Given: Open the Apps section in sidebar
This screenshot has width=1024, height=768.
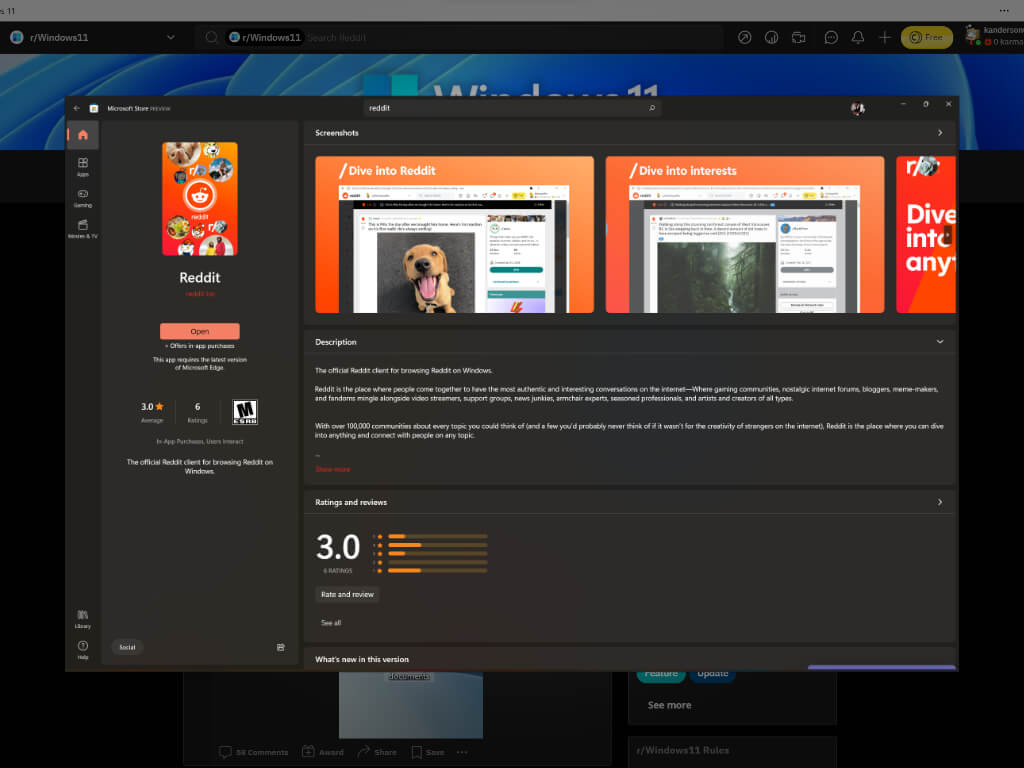Looking at the screenshot, I should tap(83, 166).
